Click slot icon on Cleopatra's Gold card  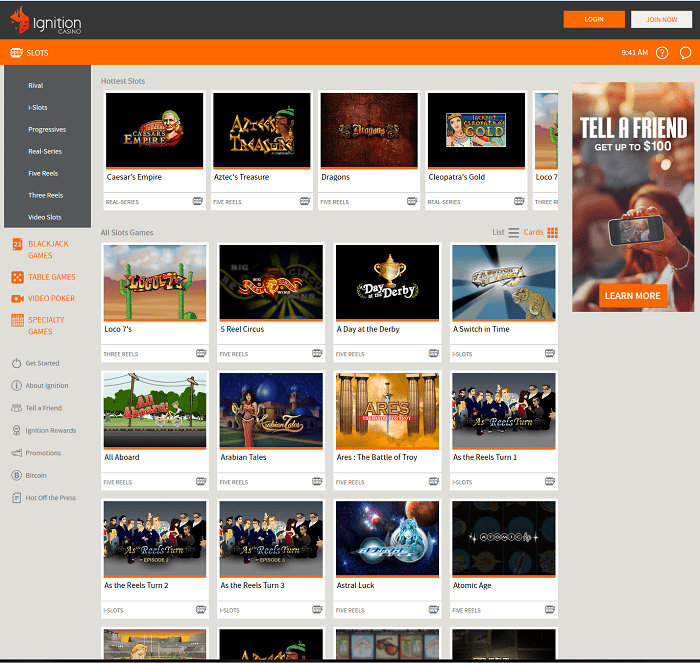pos(519,201)
